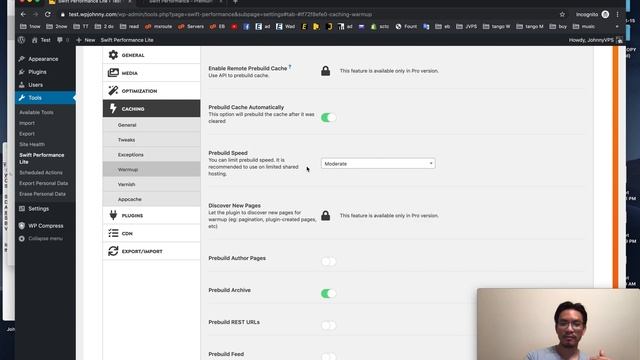Open a new browser tab with plus button

(235, 2)
